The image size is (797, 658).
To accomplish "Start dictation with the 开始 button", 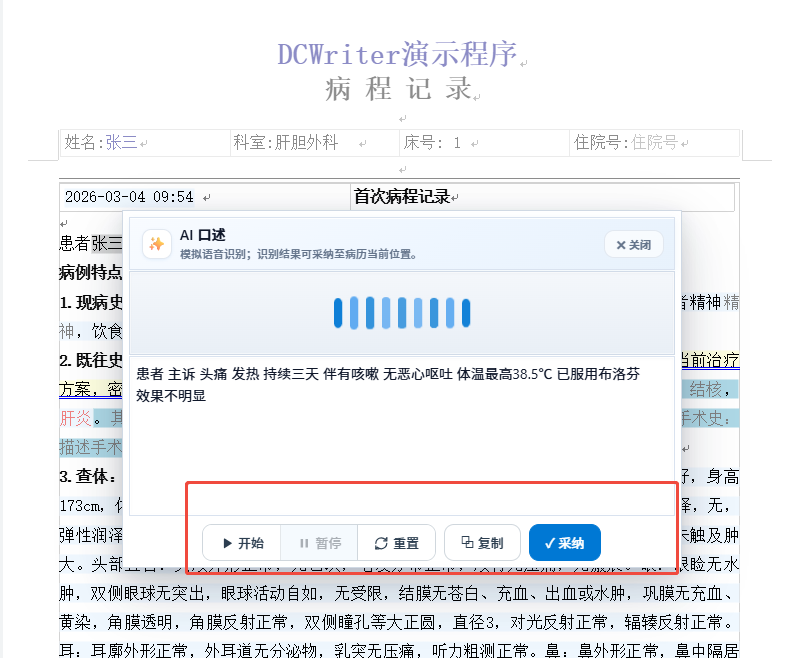I will pos(242,543).
